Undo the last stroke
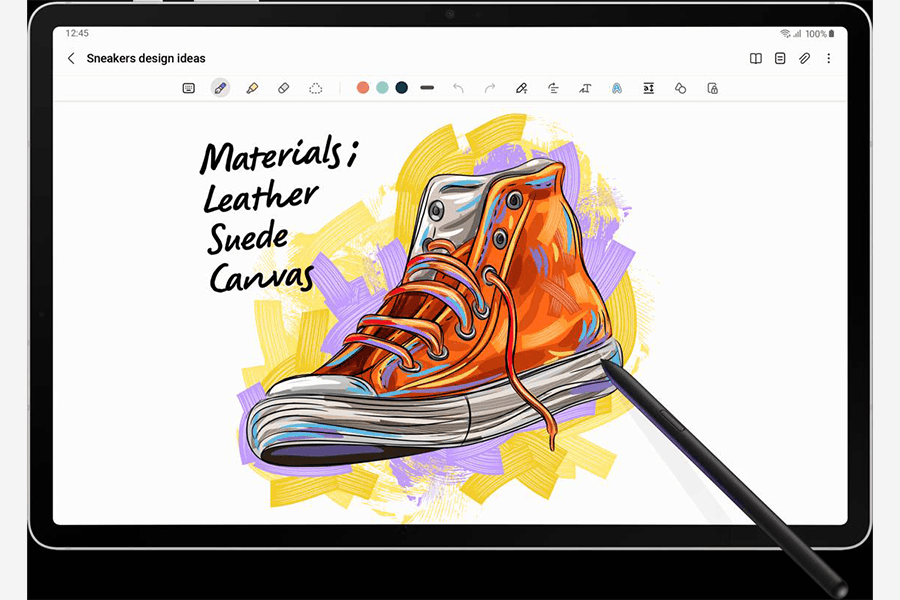The width and height of the screenshot is (900, 600). (x=458, y=88)
